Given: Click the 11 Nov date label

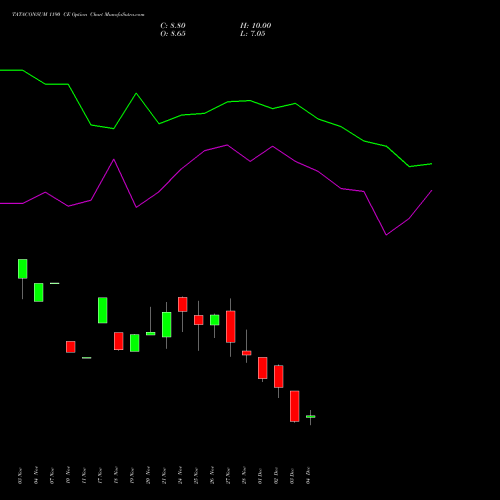Looking at the screenshot, I should [84, 476].
